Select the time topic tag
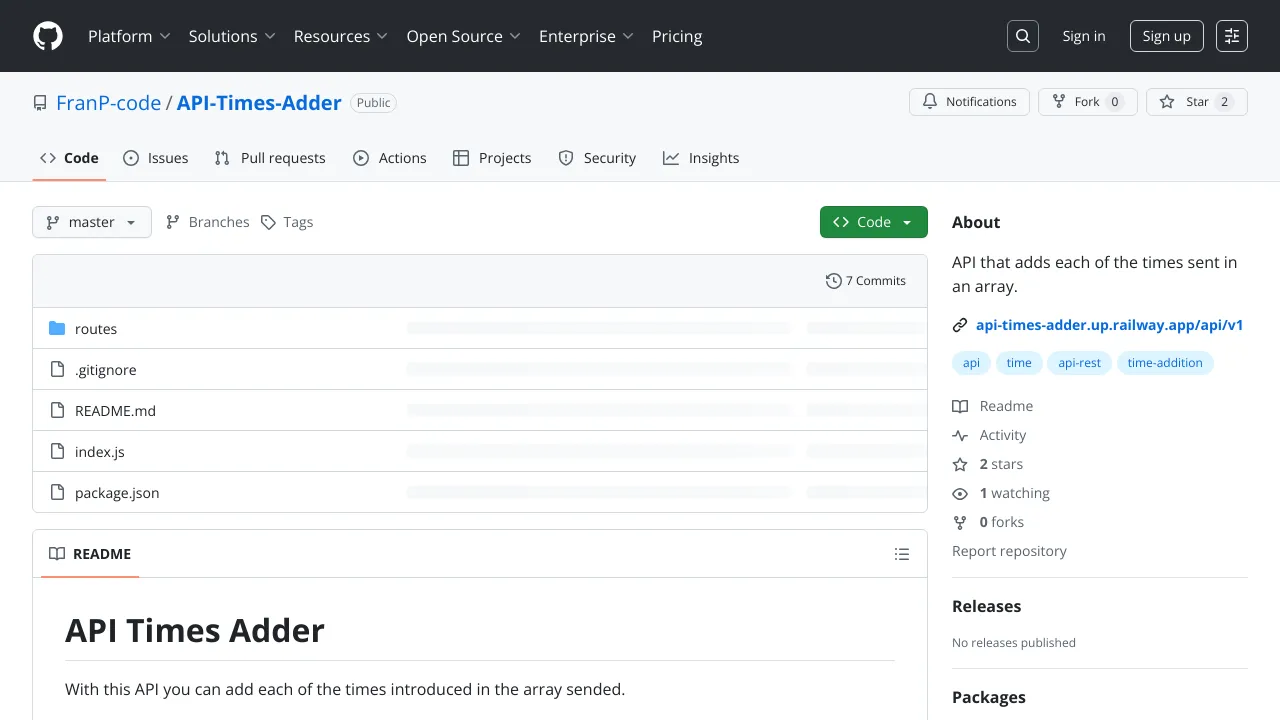This screenshot has width=1280, height=720. click(1019, 363)
